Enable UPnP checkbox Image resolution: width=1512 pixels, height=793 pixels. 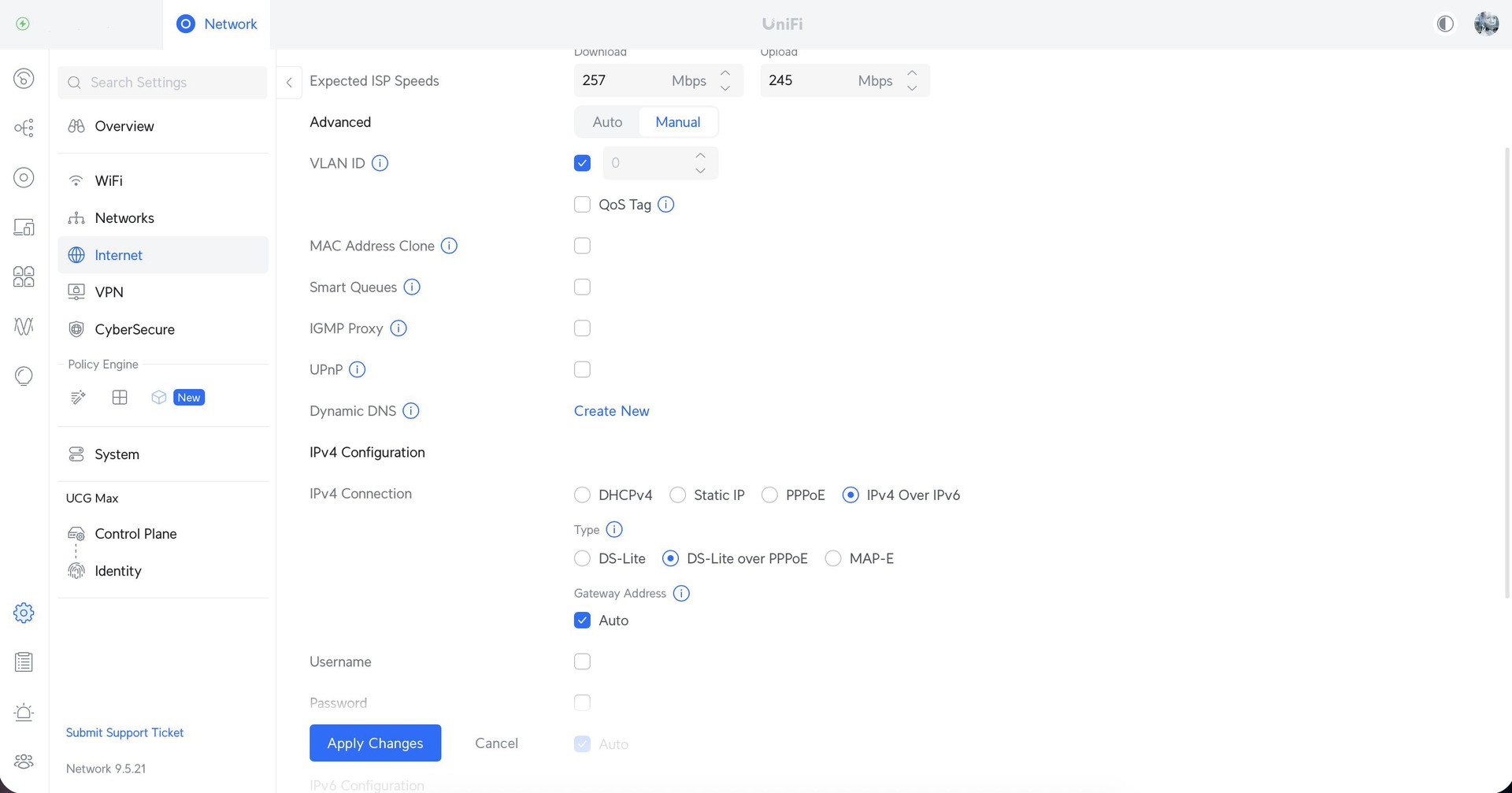pos(582,369)
